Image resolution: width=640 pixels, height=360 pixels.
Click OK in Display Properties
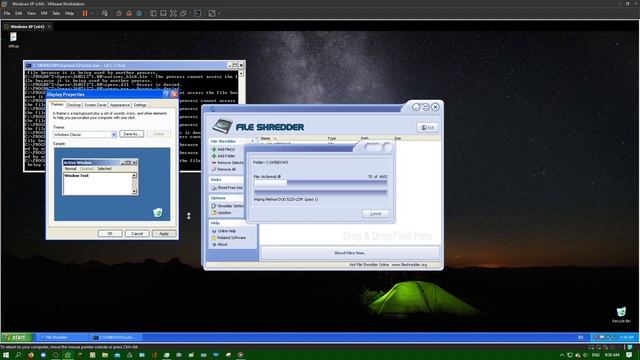click(110, 233)
